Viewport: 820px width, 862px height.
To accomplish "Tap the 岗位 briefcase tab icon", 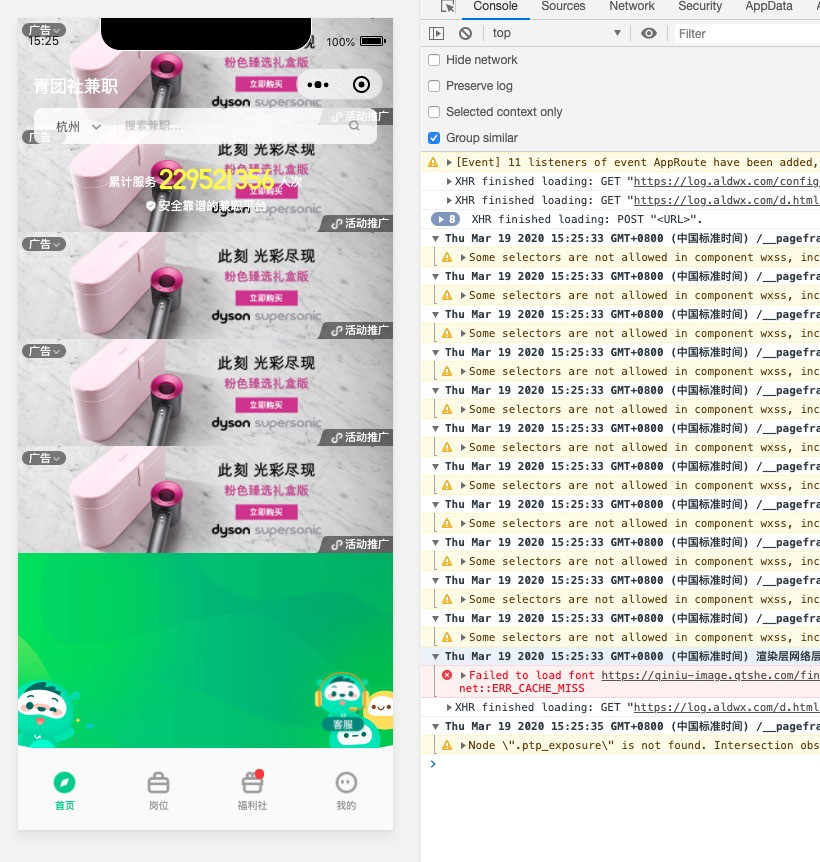I will 158,782.
